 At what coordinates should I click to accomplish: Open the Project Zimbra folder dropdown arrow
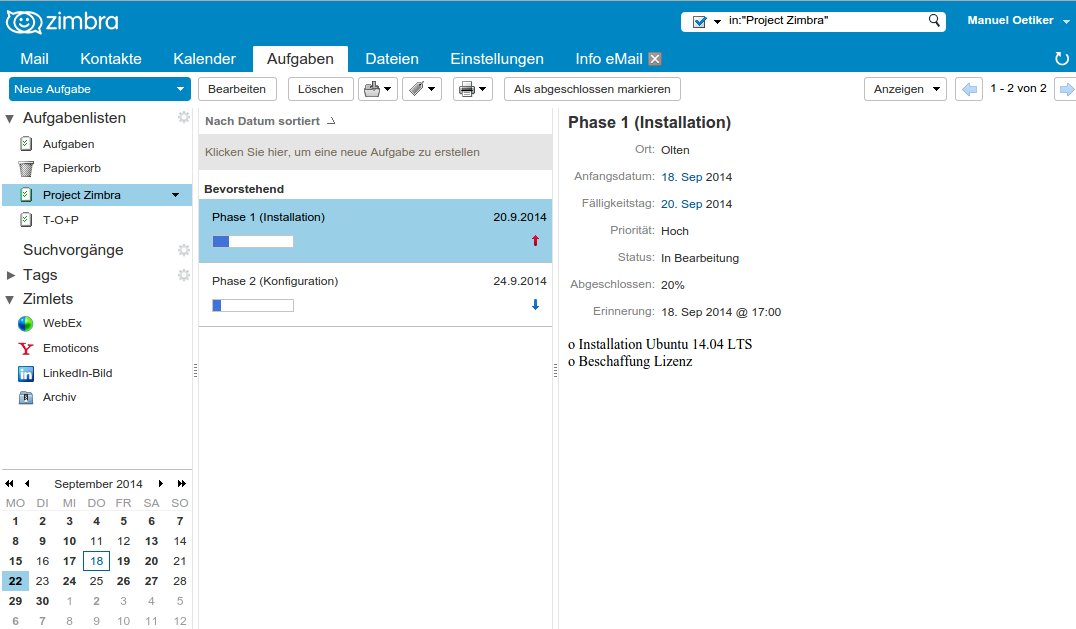176,195
